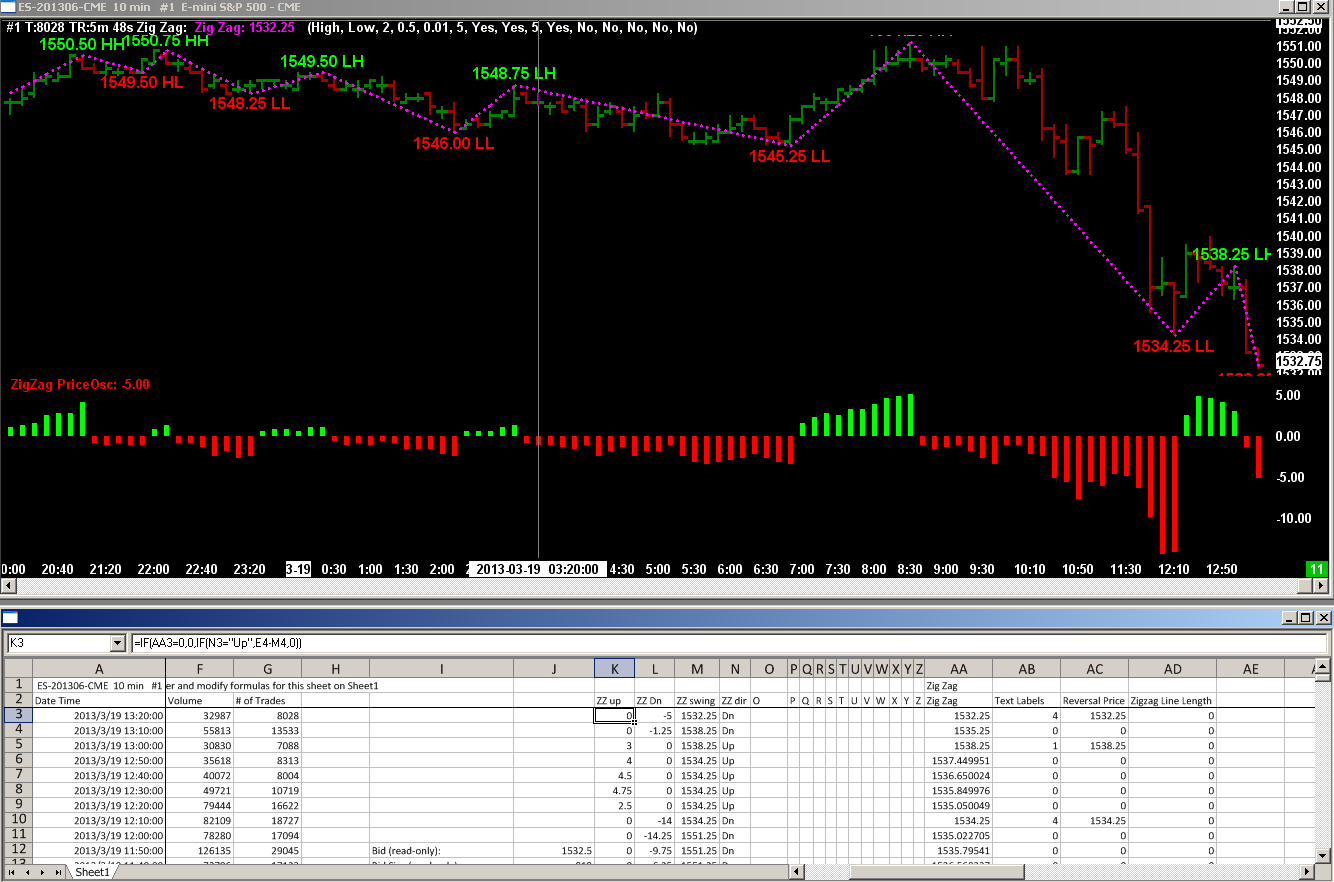Click the '1549.50 HL' zig zag label
This screenshot has width=1334, height=882.
(141, 82)
